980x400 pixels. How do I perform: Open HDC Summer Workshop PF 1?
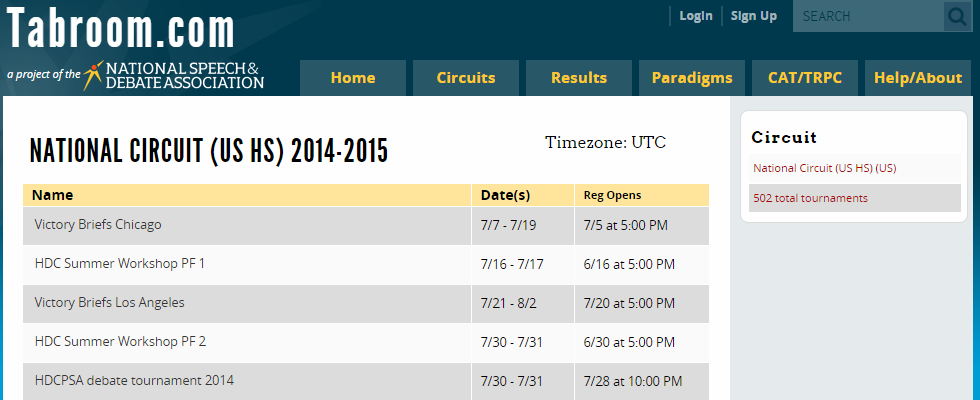coord(119,264)
